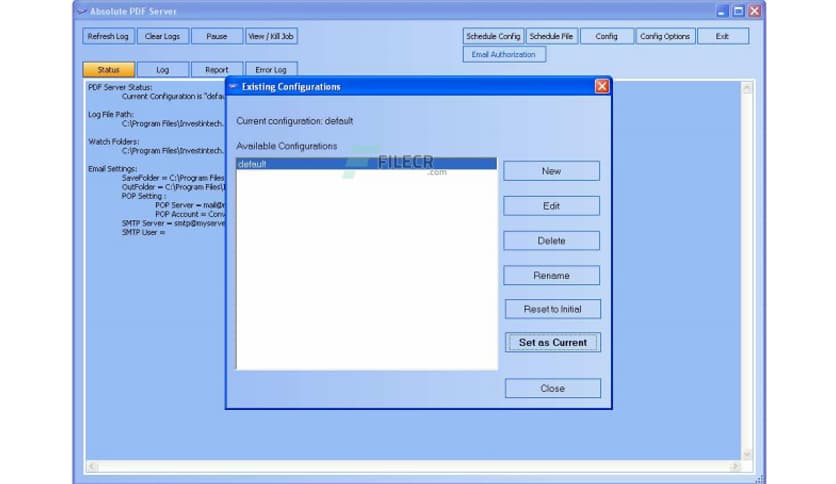Click the 'Available Configurations' label

coord(286,146)
